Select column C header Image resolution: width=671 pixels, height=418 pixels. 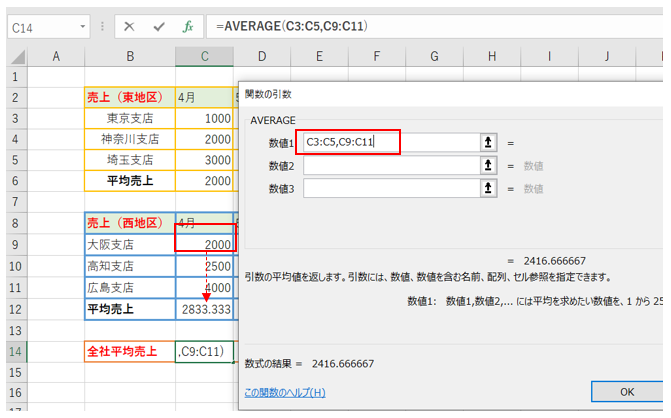(204, 57)
